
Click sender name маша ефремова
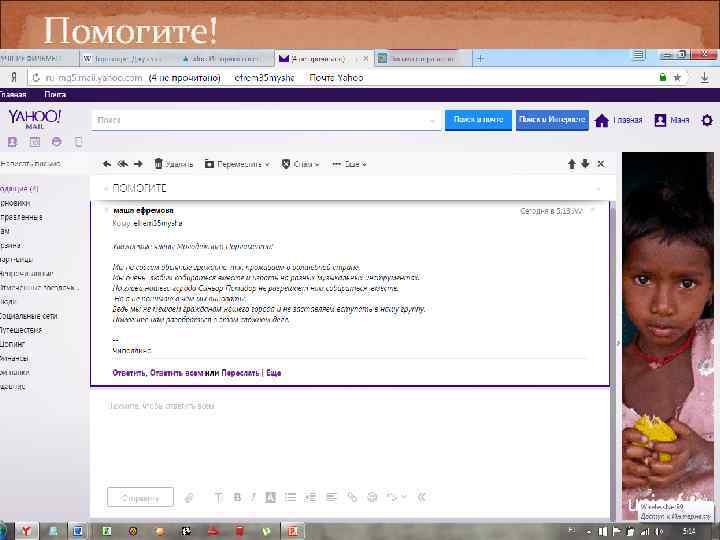point(143,210)
